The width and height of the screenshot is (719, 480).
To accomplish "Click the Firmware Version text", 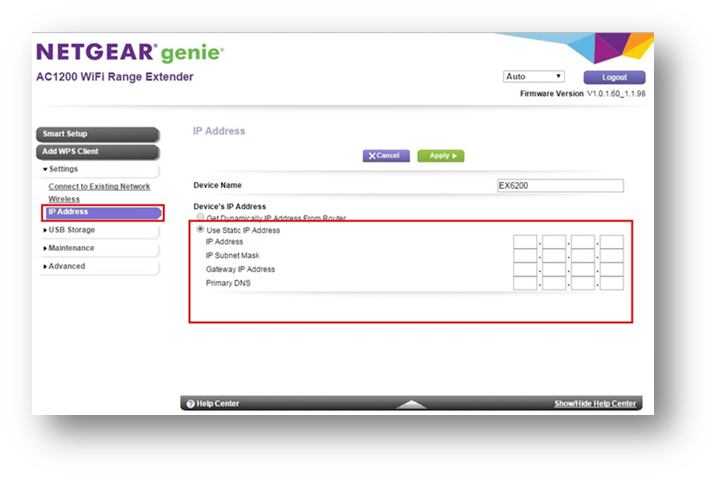I will tap(582, 94).
